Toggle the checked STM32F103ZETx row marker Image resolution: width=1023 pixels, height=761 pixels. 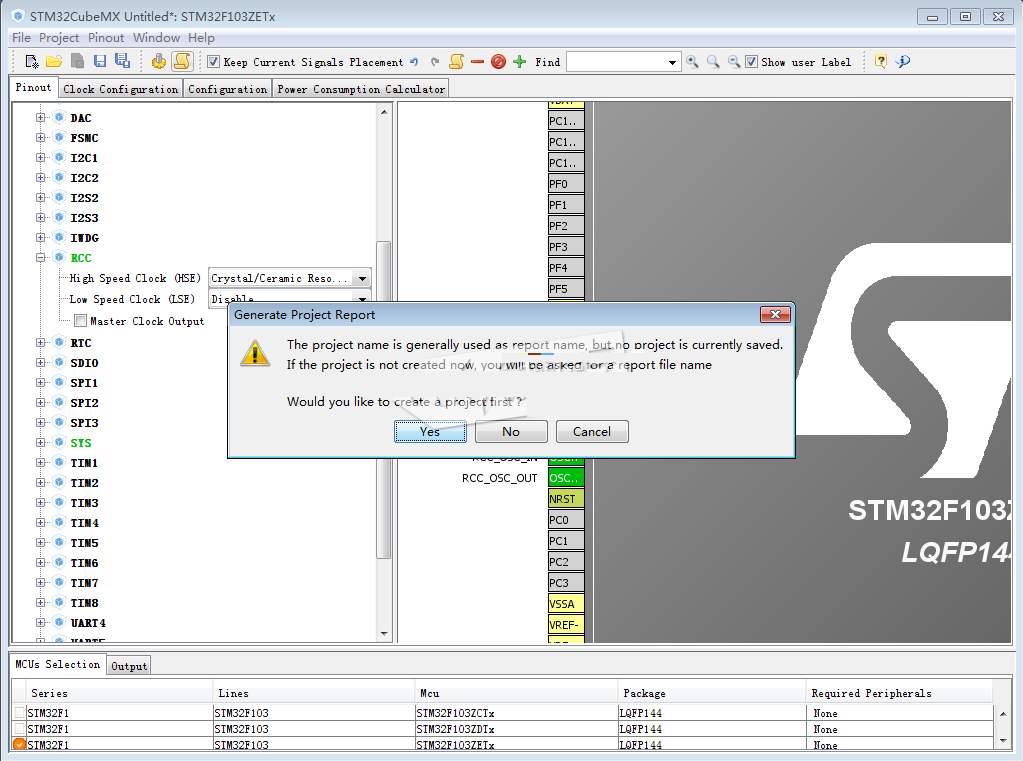pos(20,744)
